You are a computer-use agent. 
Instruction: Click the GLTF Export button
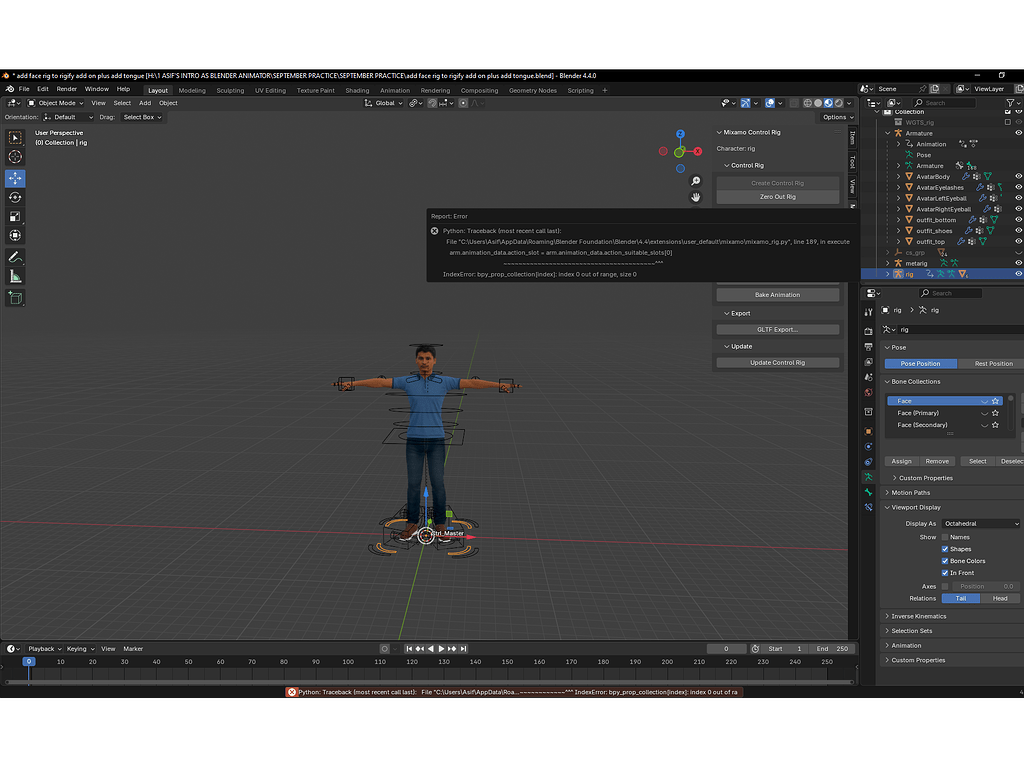coord(778,329)
